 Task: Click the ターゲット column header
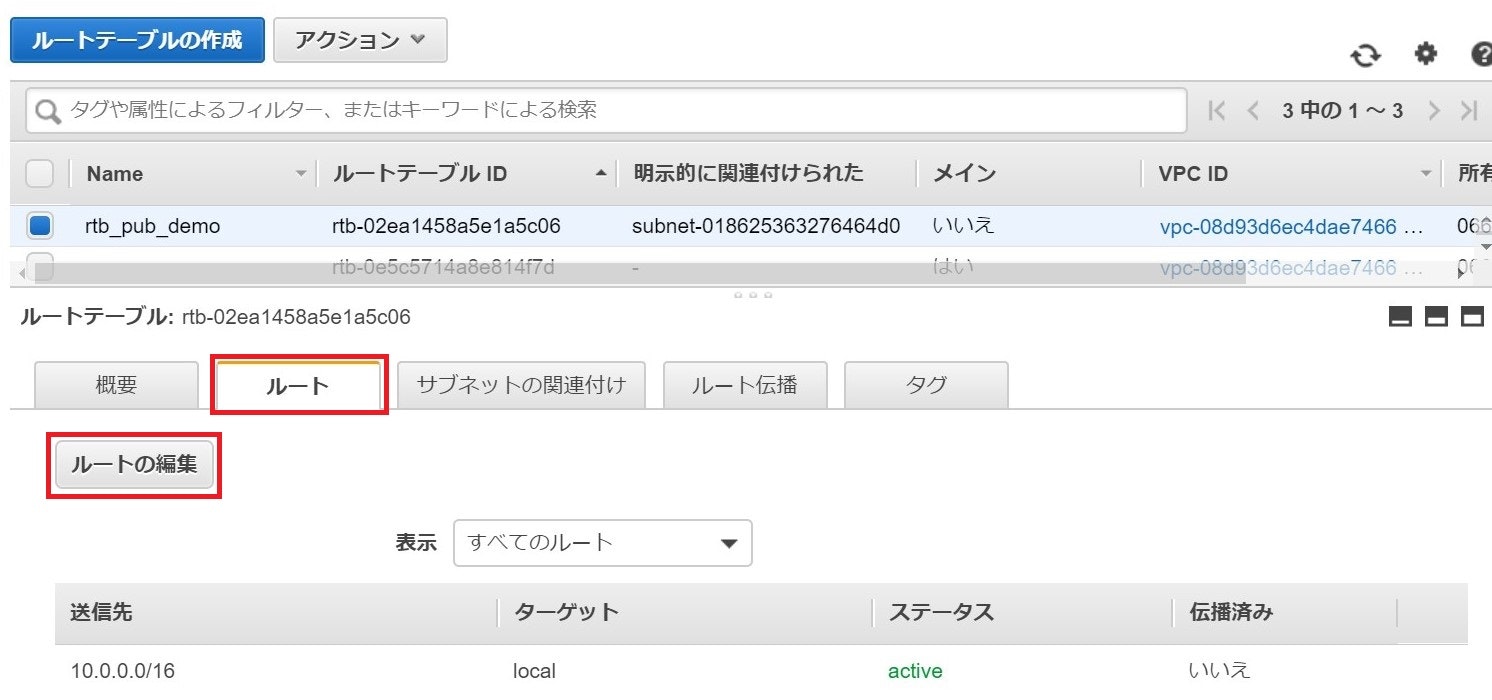[566, 612]
